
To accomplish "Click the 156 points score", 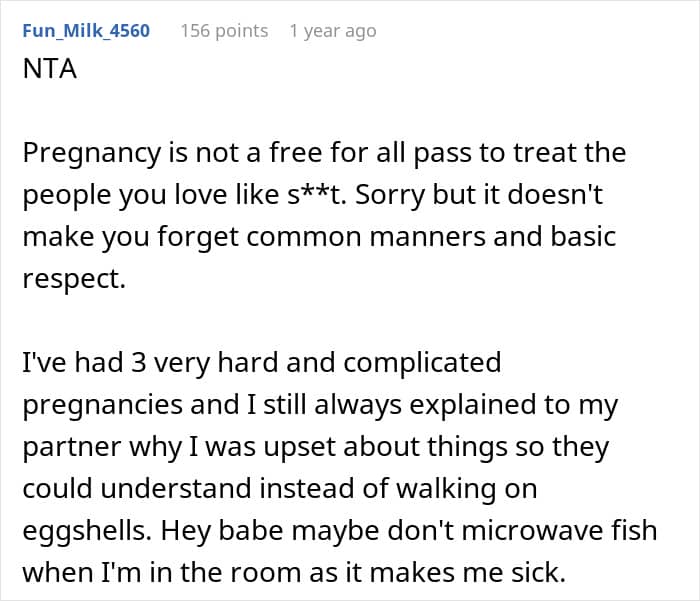I will 224,31.
